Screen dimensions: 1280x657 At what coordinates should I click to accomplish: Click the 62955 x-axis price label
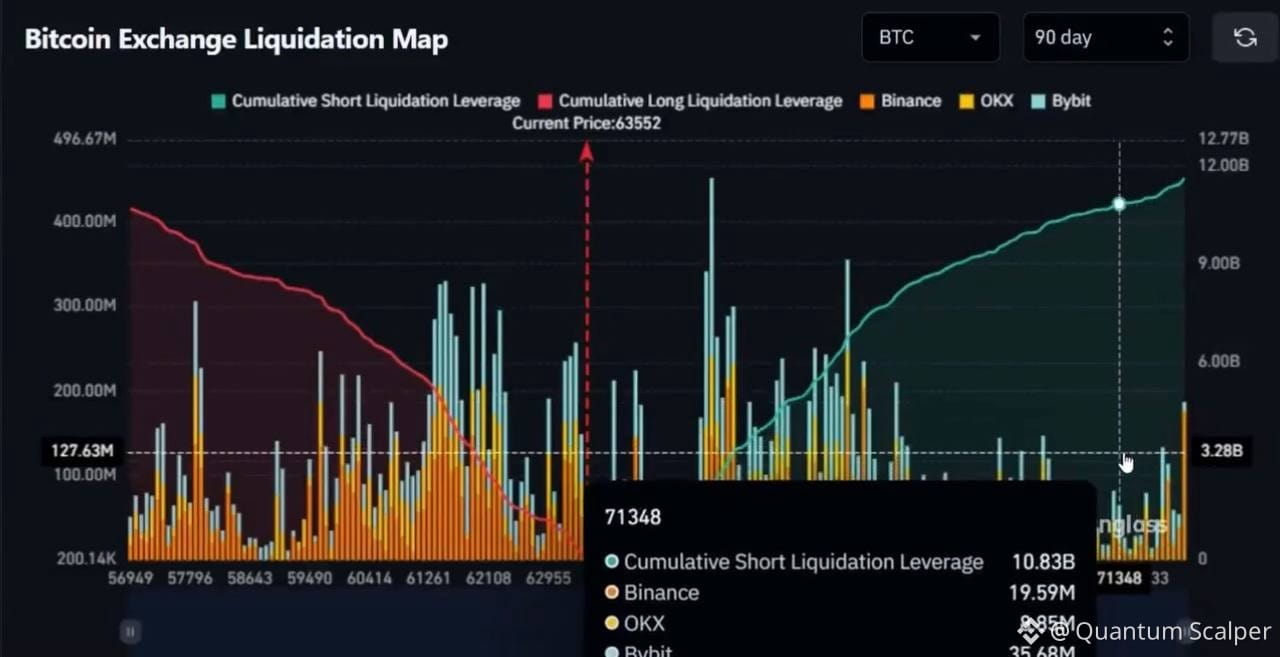(x=548, y=578)
